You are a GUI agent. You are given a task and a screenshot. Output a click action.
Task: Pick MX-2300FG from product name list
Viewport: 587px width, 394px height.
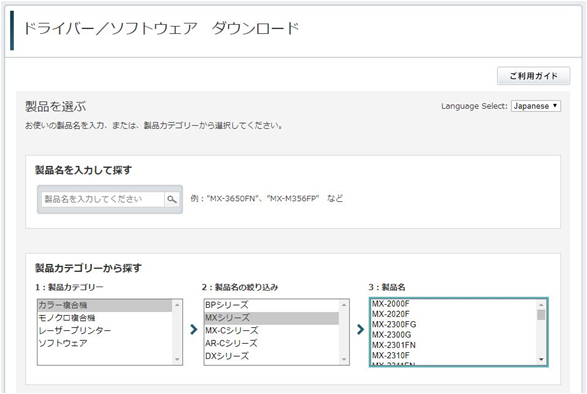point(453,324)
